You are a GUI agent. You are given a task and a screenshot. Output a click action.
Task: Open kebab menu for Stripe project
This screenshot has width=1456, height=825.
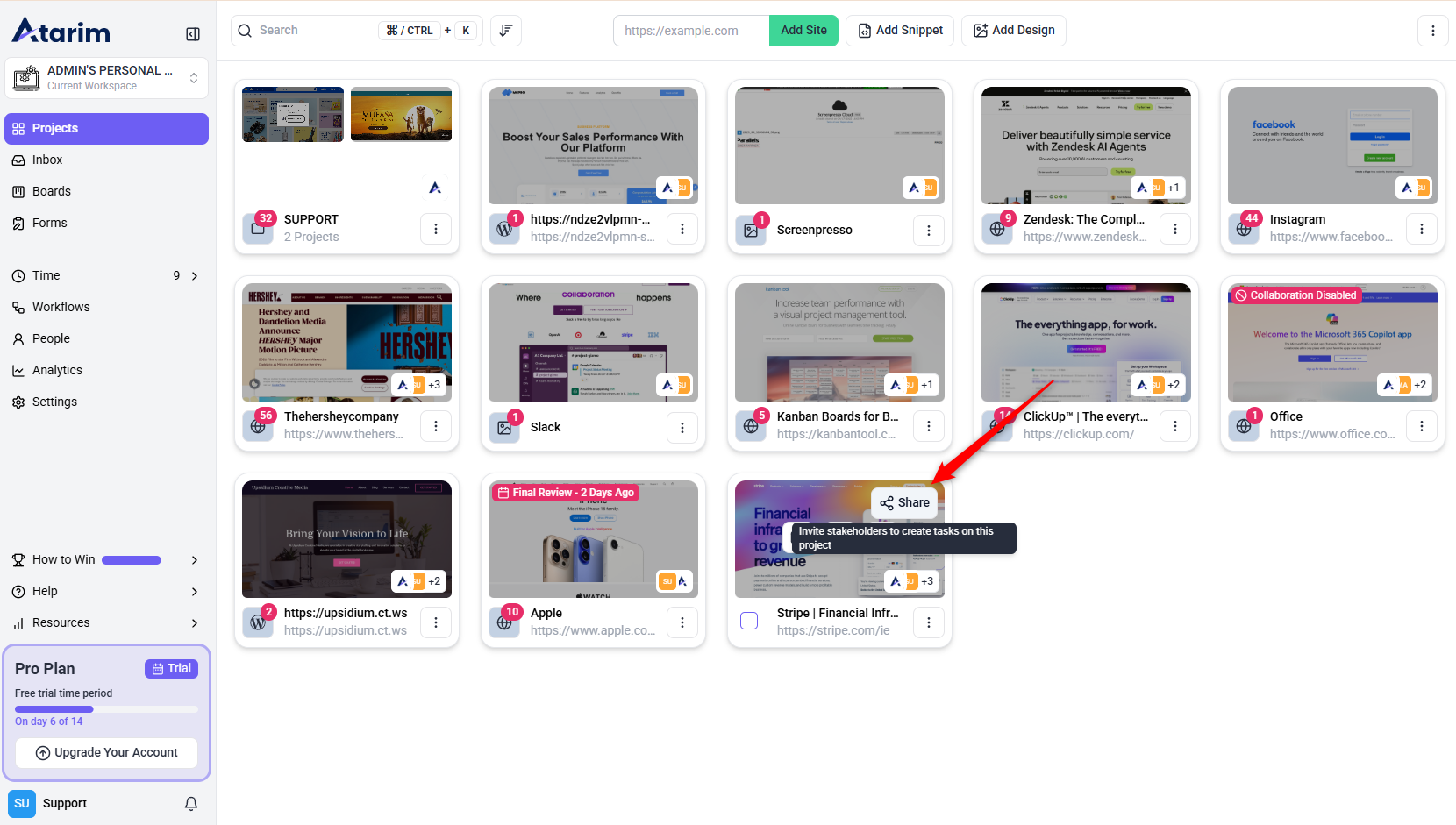coord(929,622)
